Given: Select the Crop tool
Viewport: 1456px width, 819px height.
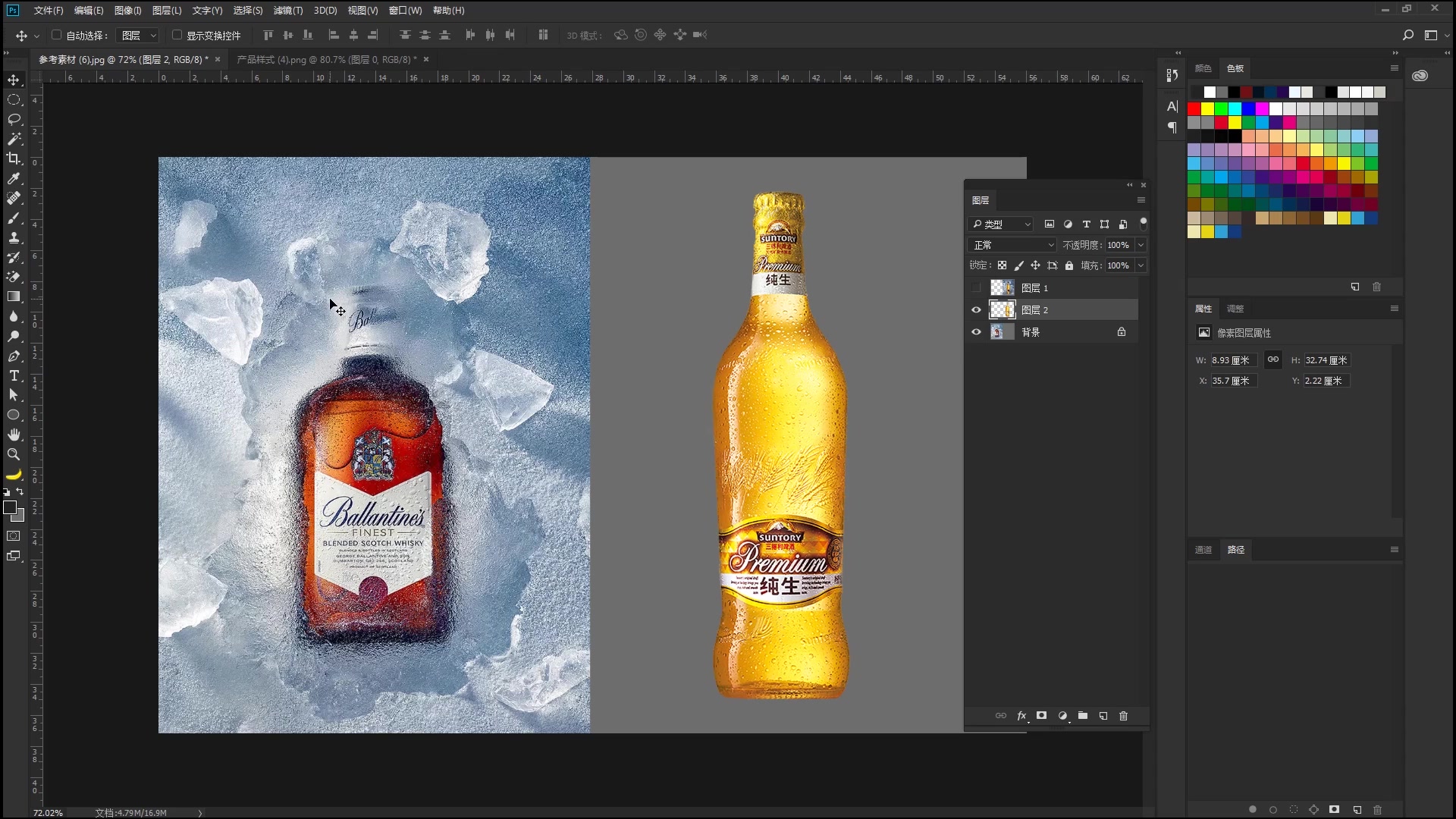Looking at the screenshot, I should tap(14, 158).
